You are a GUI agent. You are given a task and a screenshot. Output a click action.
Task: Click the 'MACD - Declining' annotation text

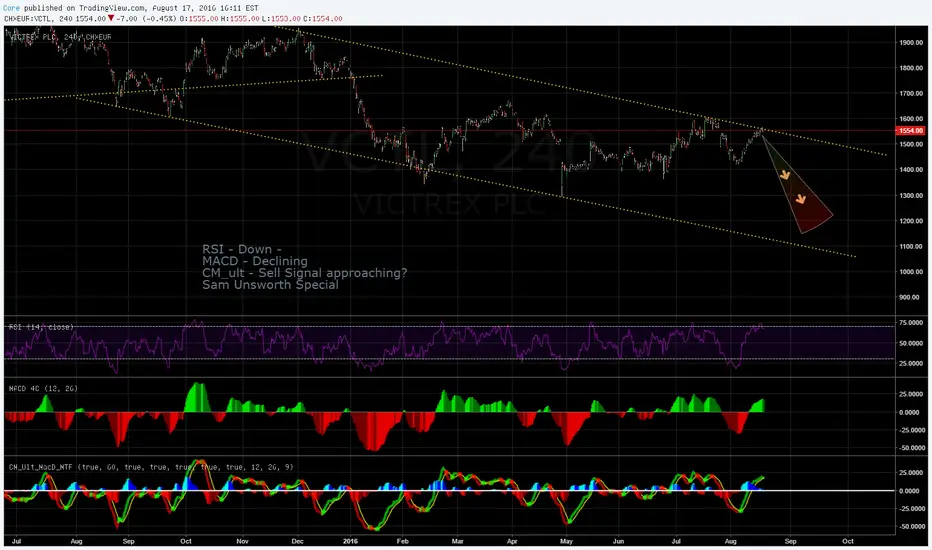pos(254,261)
